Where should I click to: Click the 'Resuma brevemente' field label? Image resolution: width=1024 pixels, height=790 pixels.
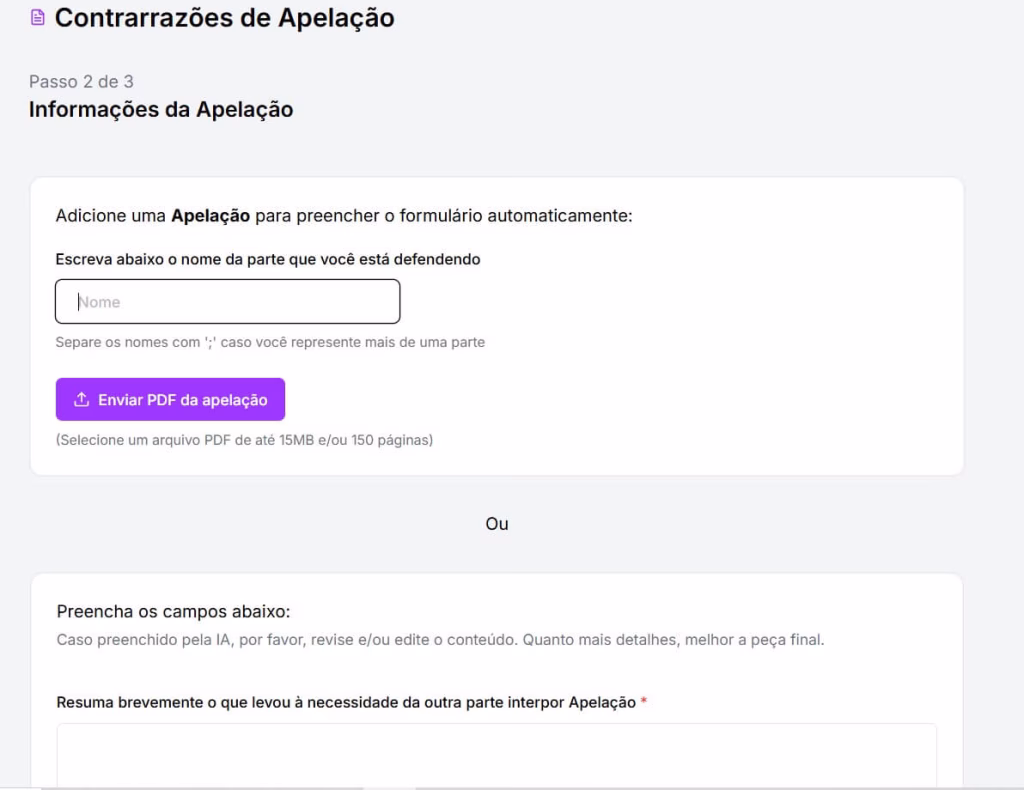pos(346,703)
